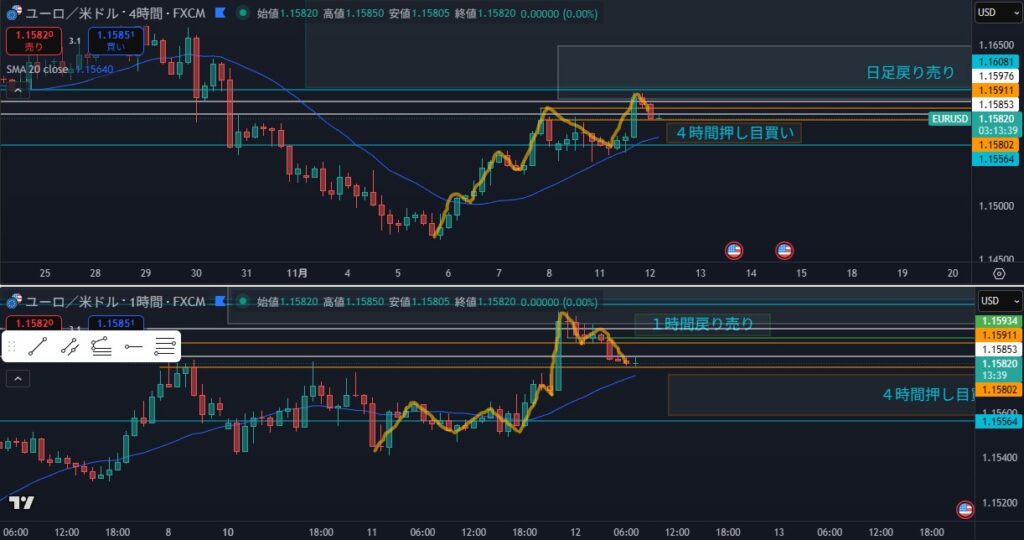Select the horizontal lines levels tool

click(x=165, y=347)
